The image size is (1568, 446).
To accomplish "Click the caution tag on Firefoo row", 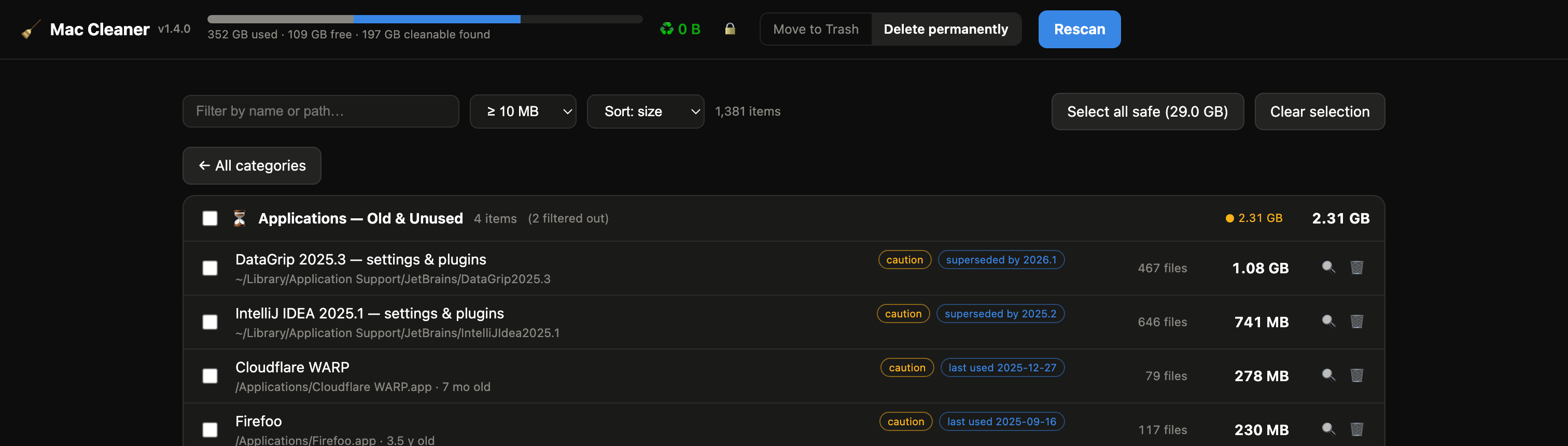I will [x=906, y=422].
